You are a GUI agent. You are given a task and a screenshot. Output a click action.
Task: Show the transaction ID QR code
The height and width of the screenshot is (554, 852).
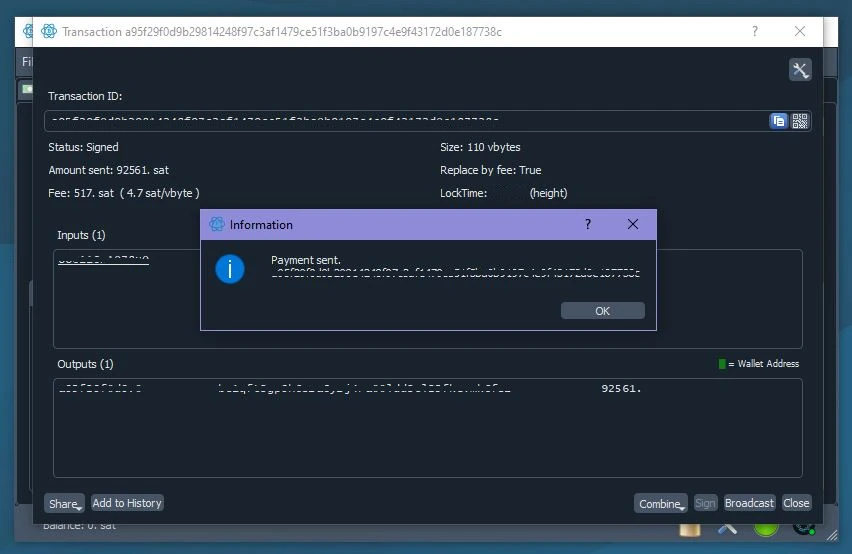click(x=800, y=121)
